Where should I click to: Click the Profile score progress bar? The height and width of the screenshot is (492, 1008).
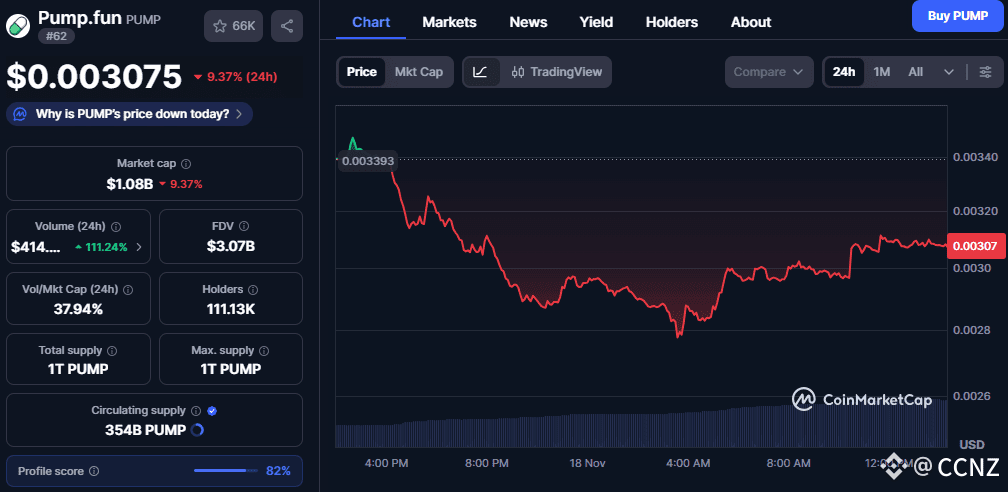pos(226,471)
